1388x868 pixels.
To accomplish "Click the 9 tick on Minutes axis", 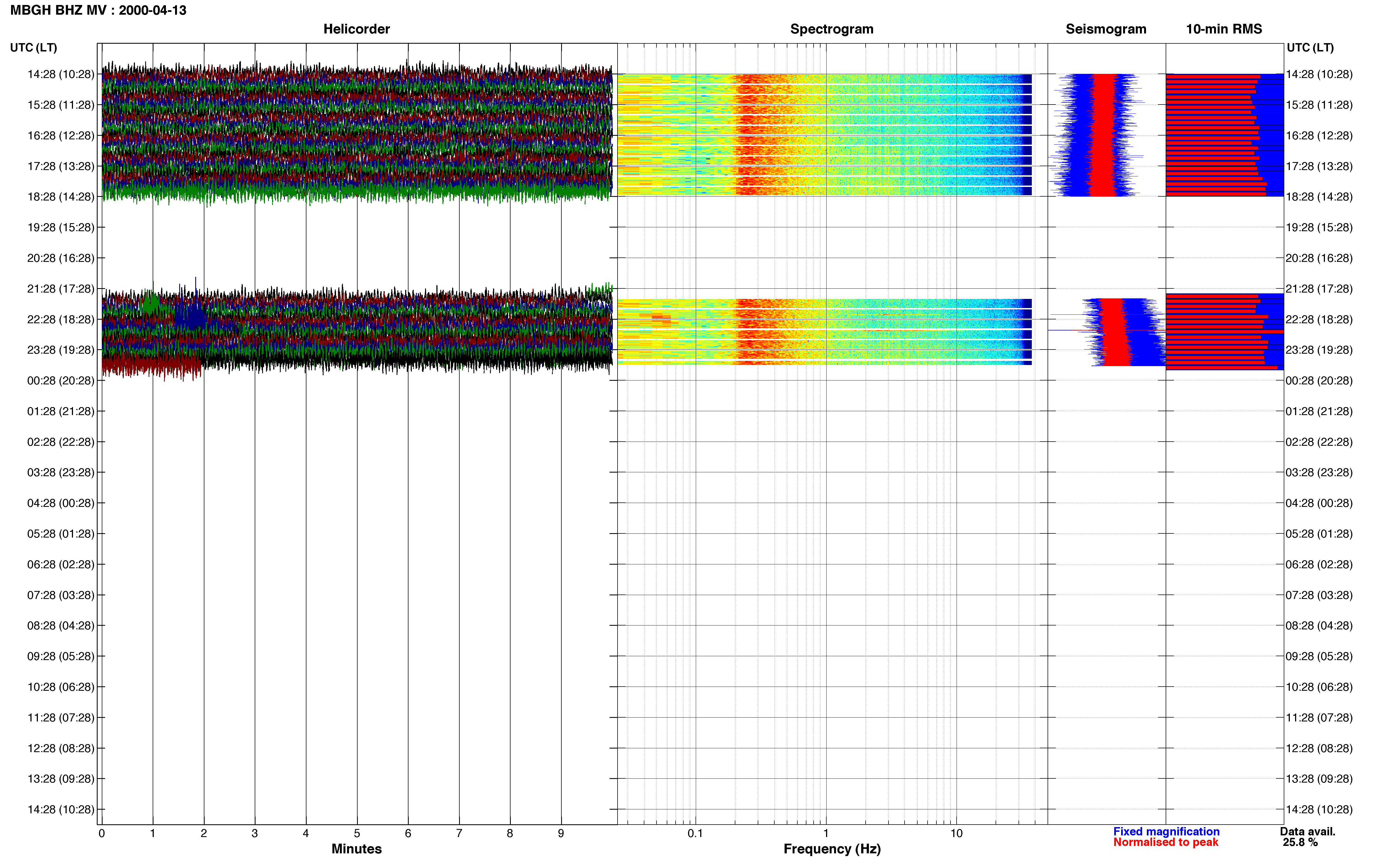I will (x=561, y=833).
